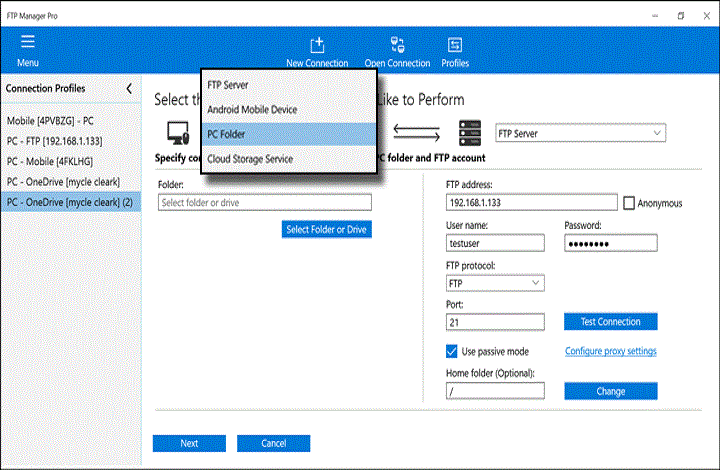The width and height of the screenshot is (720, 470).
Task: Click the PC monitor source icon
Action: pos(179,133)
